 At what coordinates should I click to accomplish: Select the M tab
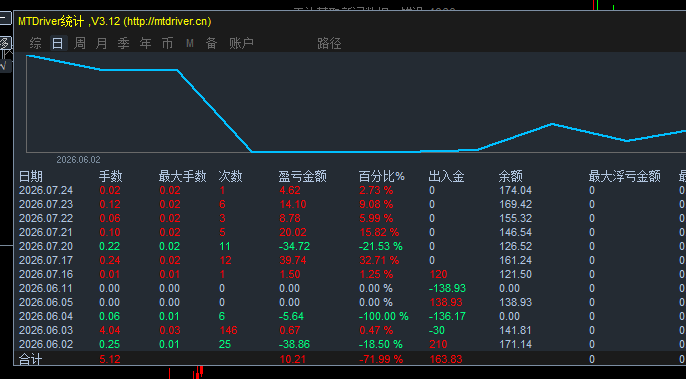pos(189,43)
